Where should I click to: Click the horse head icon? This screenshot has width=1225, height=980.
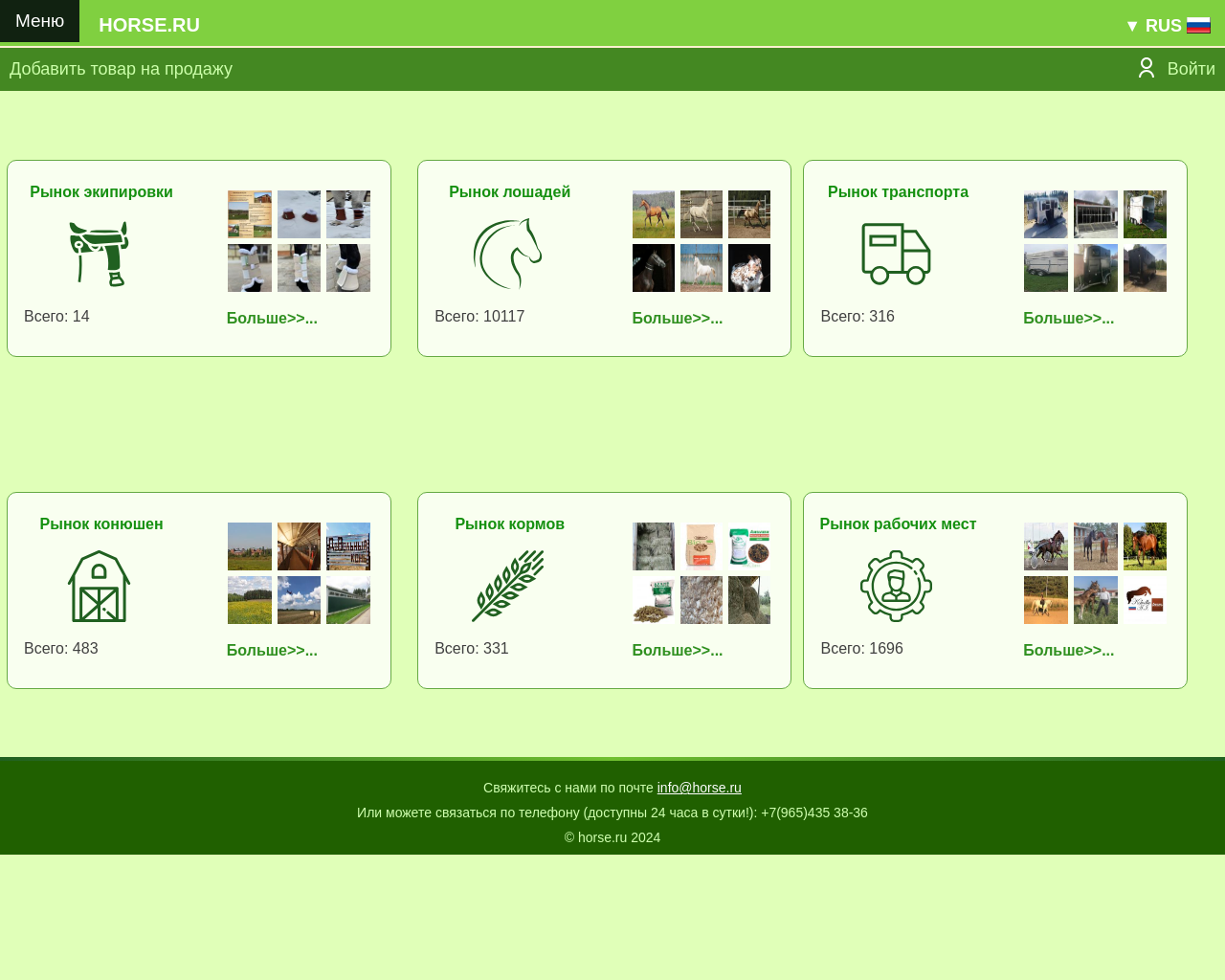pos(508,254)
